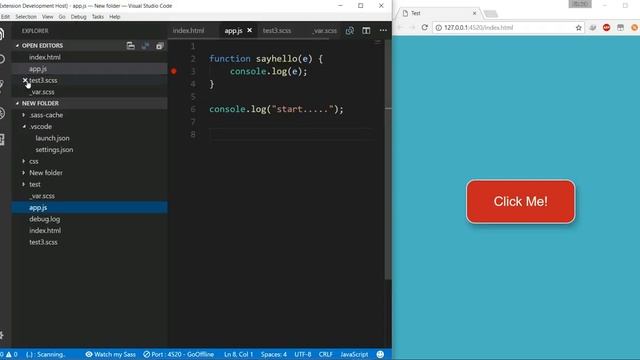
Task: Click the Save All icon in Open Editors
Action: point(145,46)
